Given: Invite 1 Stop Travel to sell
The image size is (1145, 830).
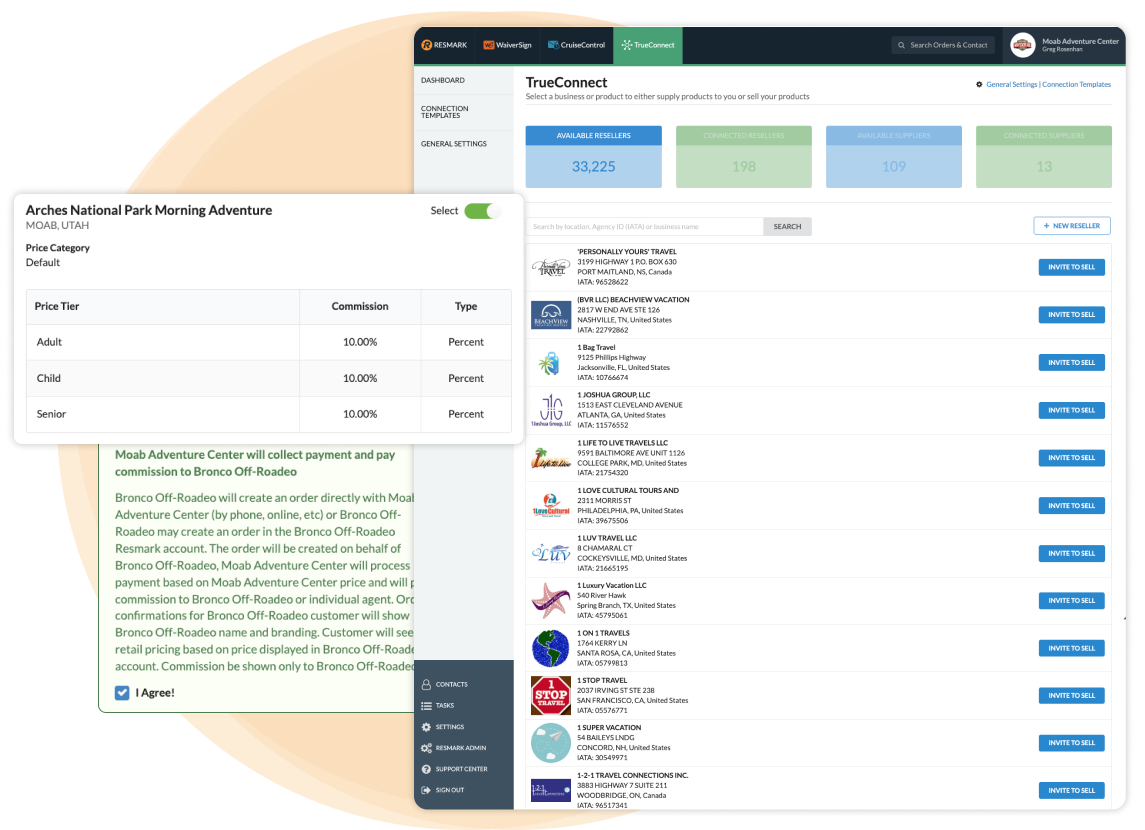Looking at the screenshot, I should pos(1071,696).
